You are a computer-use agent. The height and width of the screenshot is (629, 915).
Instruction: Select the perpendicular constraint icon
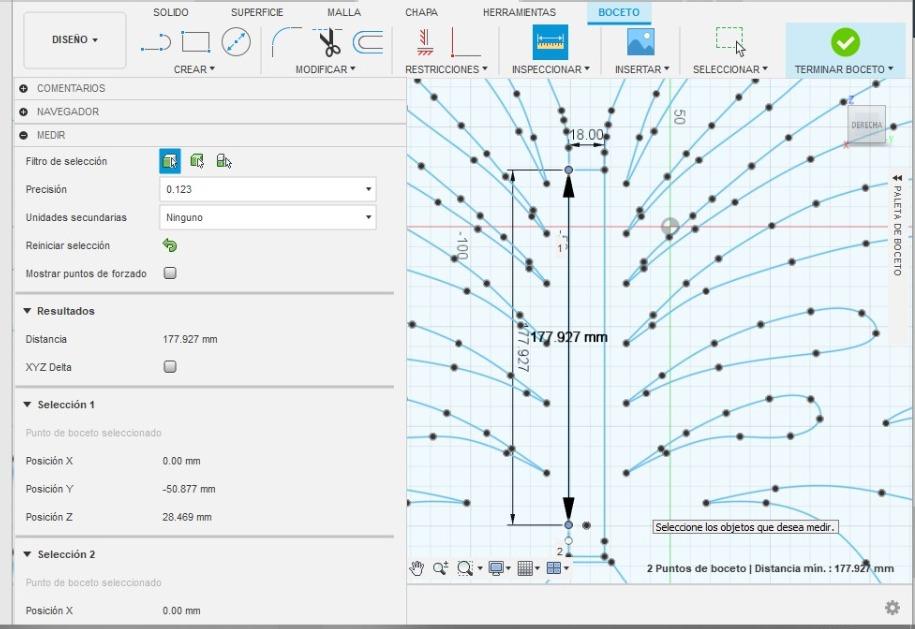pyautogui.click(x=465, y=42)
